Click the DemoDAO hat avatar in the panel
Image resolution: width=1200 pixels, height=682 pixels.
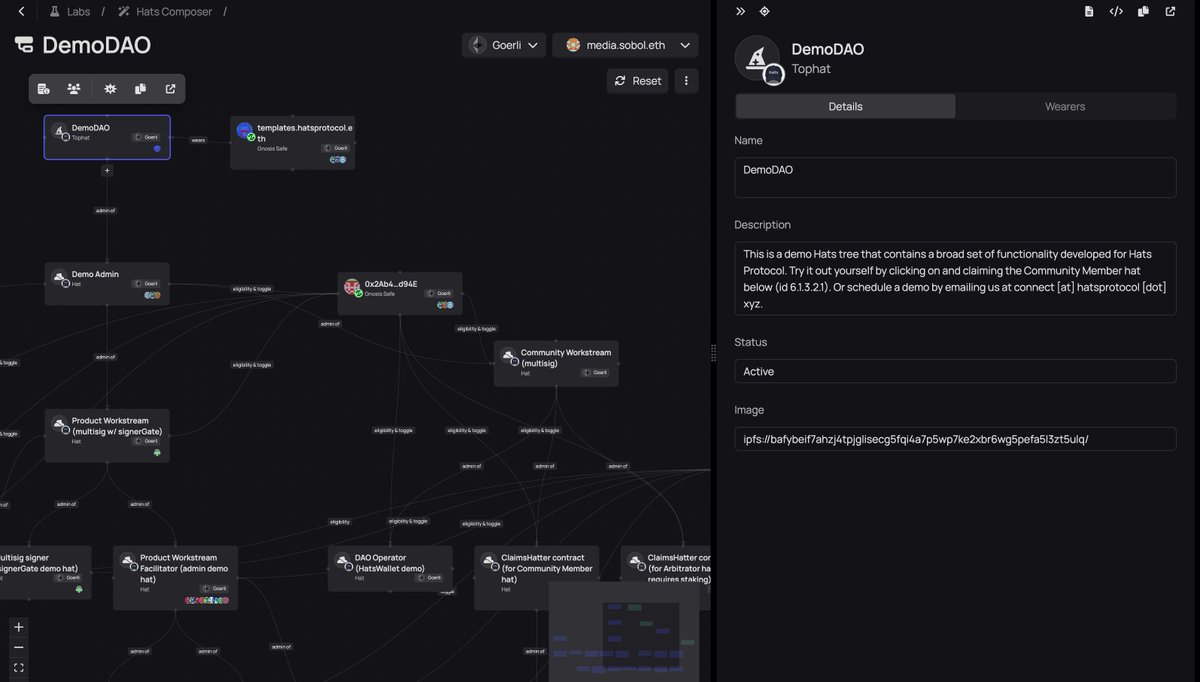tap(757, 58)
